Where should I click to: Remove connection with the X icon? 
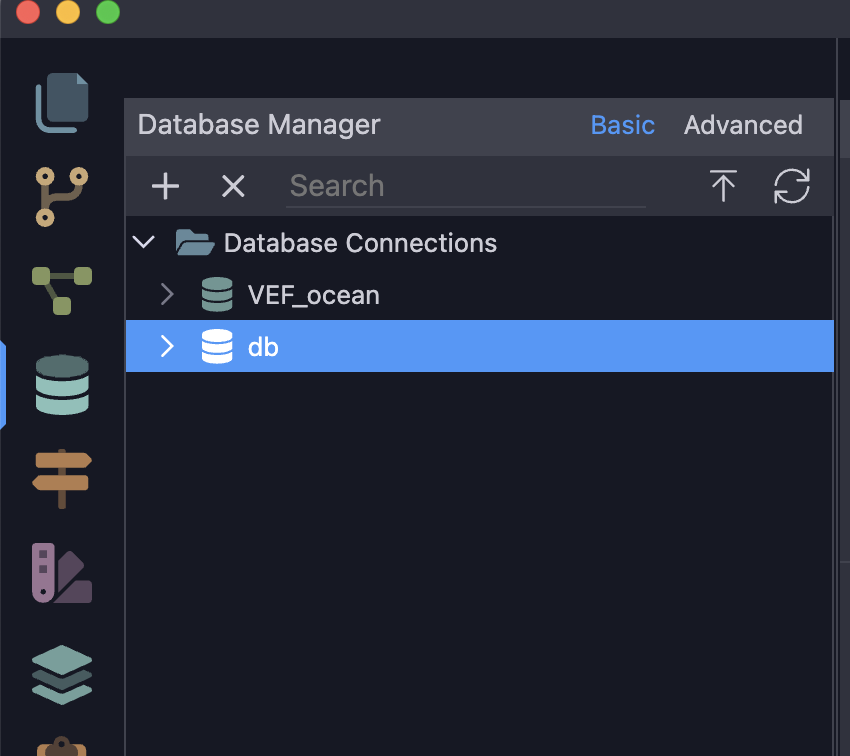coord(233,186)
